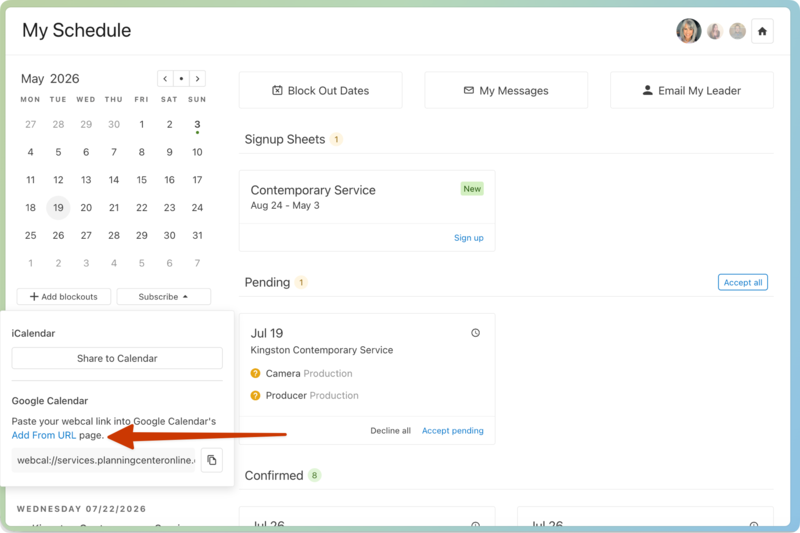This screenshot has width=800, height=533.
Task: Go to previous month in calendar
Action: pyautogui.click(x=165, y=79)
